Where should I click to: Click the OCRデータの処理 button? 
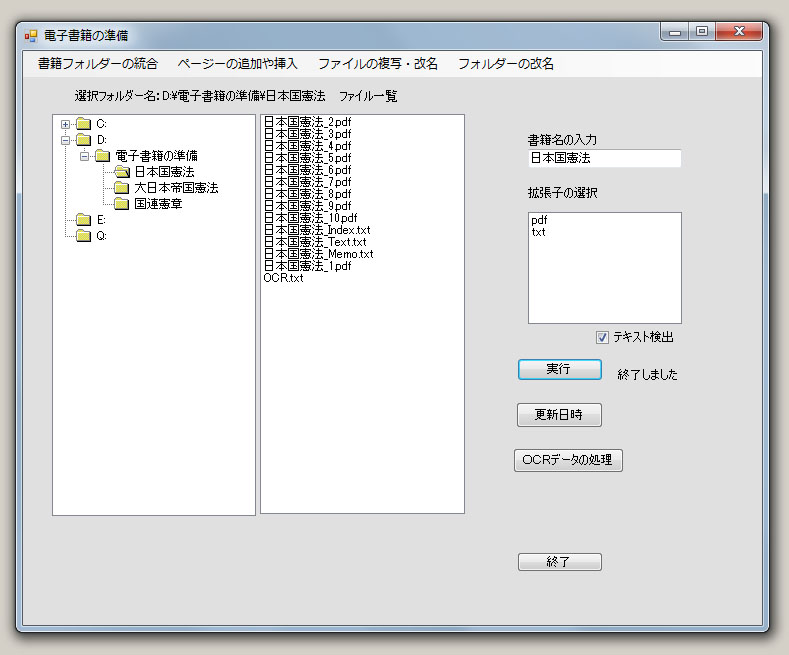click(568, 460)
